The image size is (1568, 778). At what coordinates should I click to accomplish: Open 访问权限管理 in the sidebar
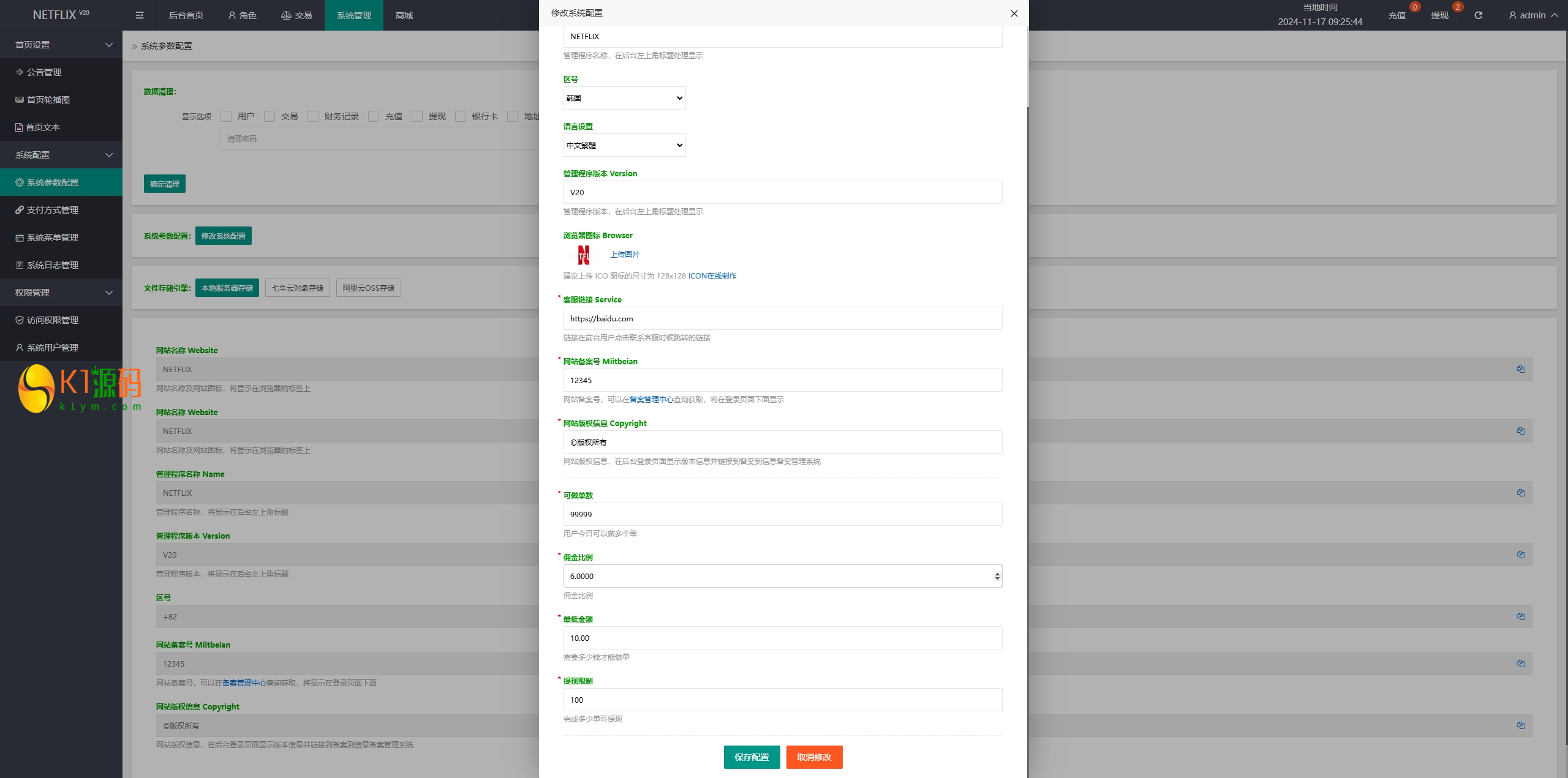tap(52, 320)
